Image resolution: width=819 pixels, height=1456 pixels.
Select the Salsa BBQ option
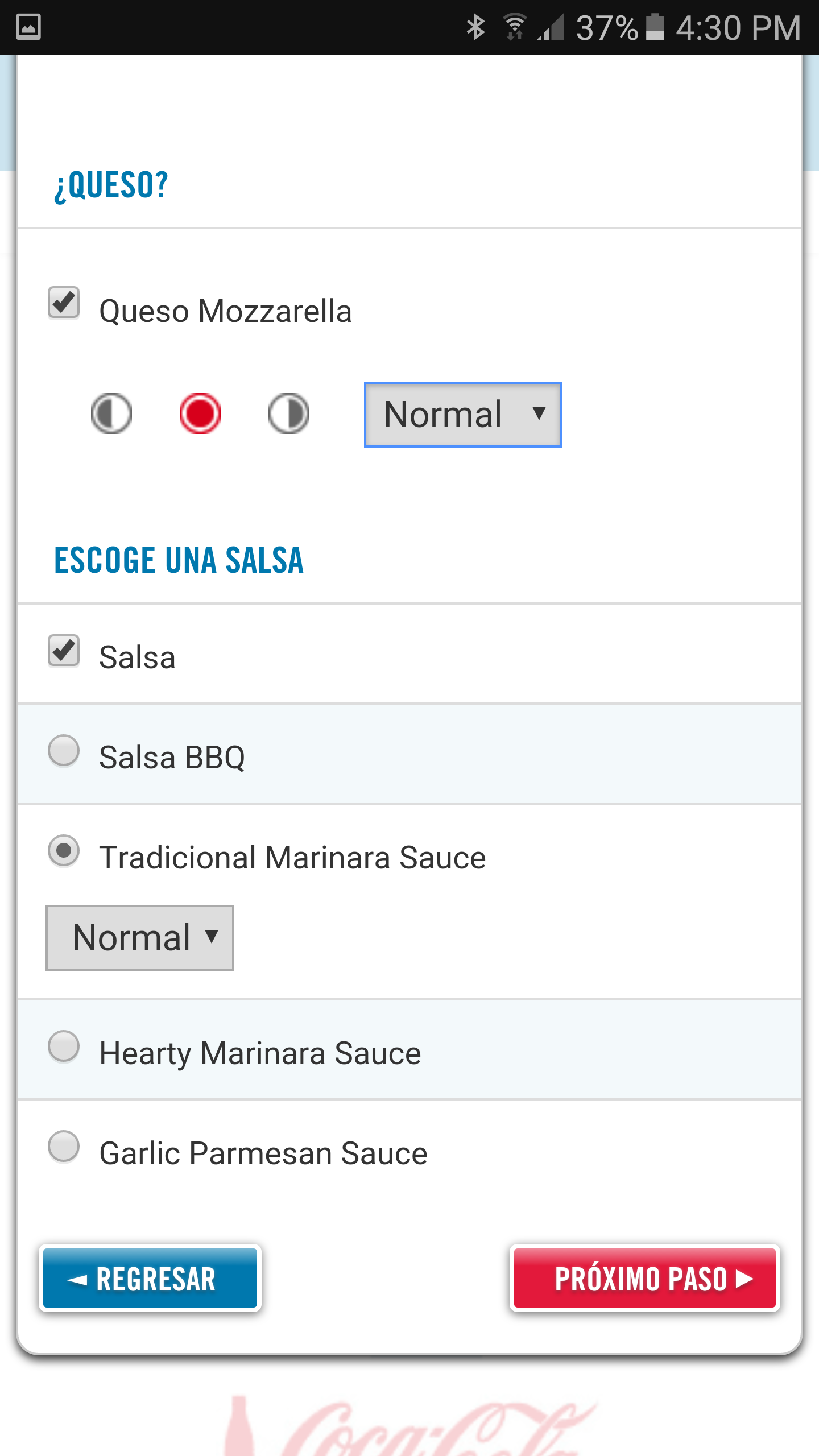click(x=64, y=751)
